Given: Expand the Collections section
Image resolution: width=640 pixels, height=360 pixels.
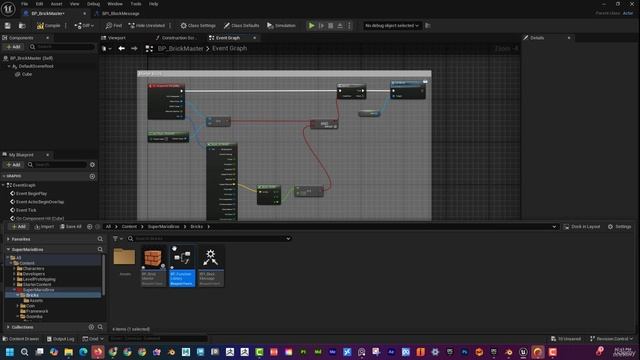Looking at the screenshot, I should point(8,327).
